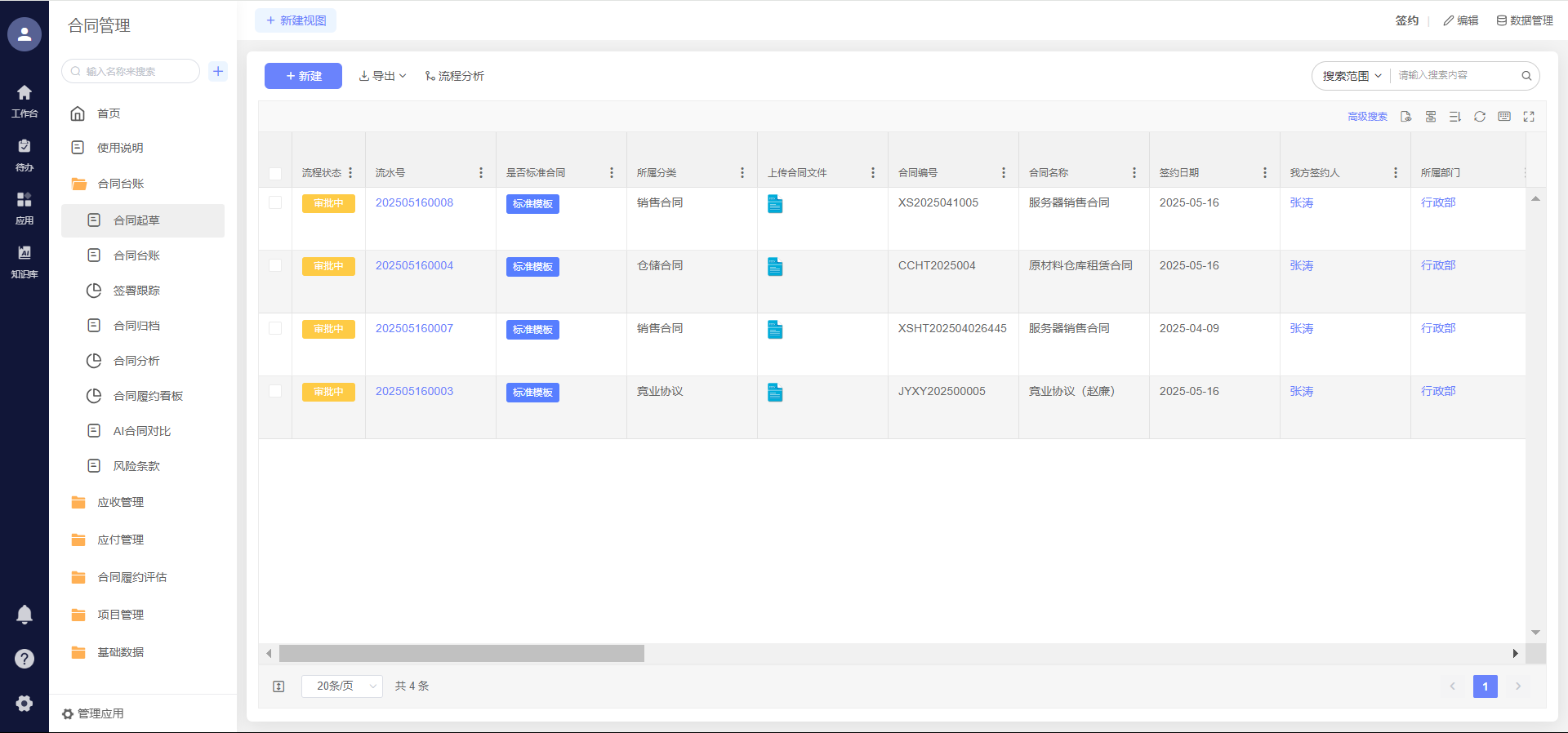Click the refresh icon in table toolbar

(x=1479, y=117)
